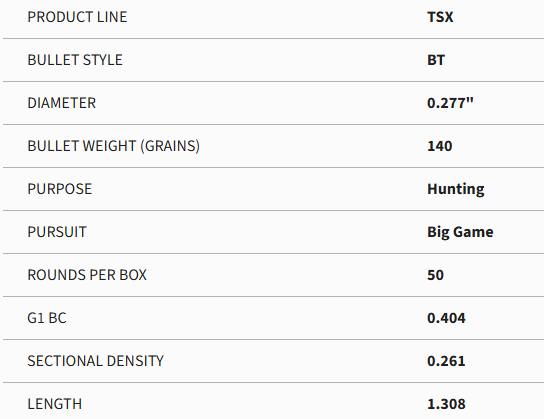The image size is (544, 419).
Task: Click the BULLET STYLE label
Action: [75, 60]
